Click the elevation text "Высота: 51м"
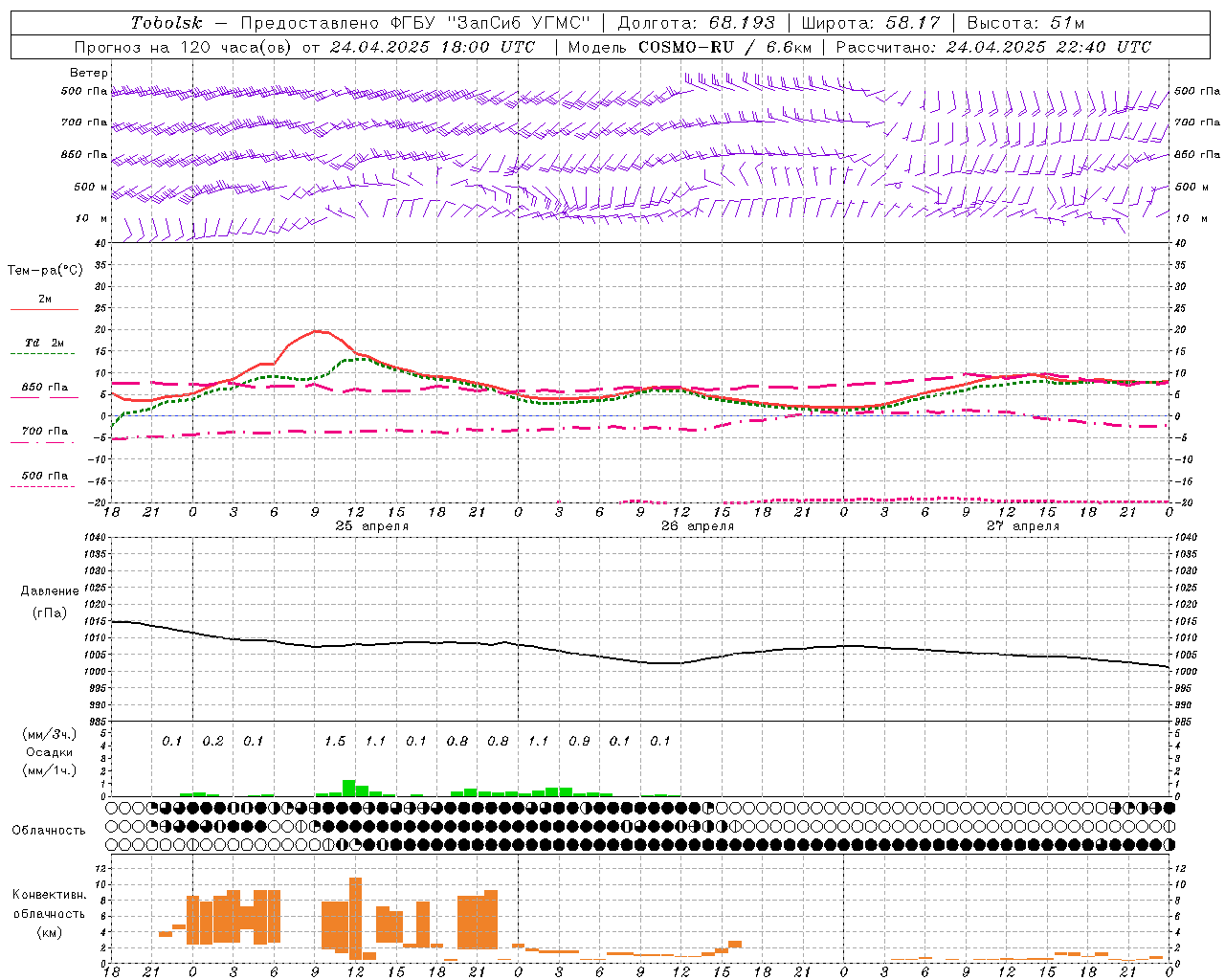 pos(1026,23)
